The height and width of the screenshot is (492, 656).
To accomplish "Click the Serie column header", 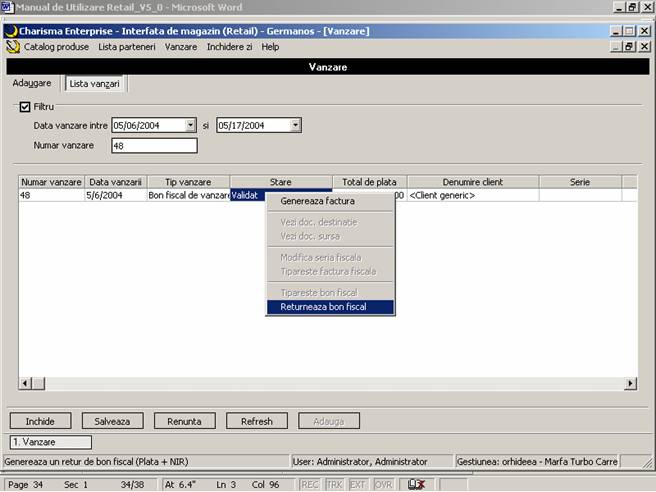I will click(580, 182).
